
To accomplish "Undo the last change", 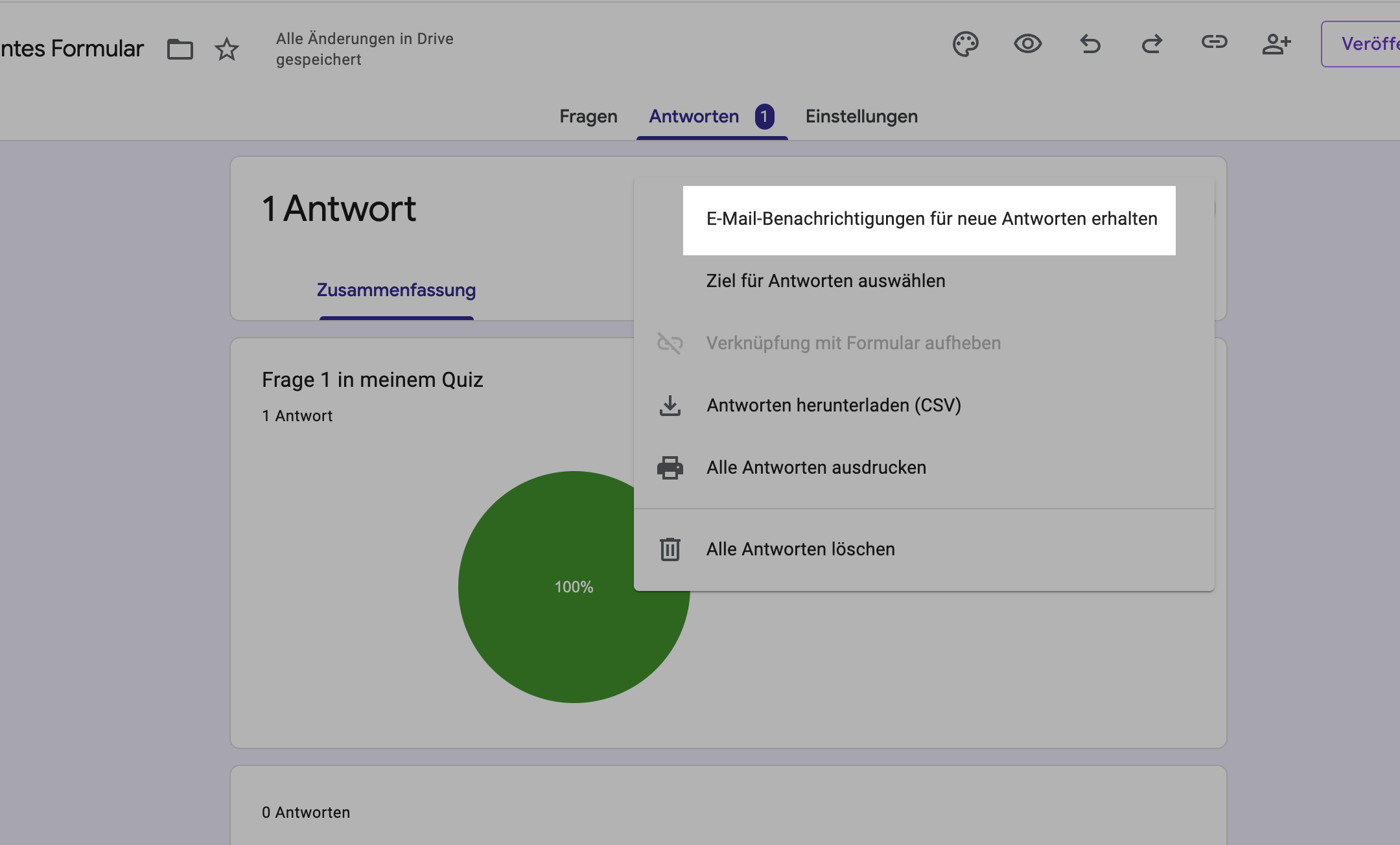I will [1090, 44].
